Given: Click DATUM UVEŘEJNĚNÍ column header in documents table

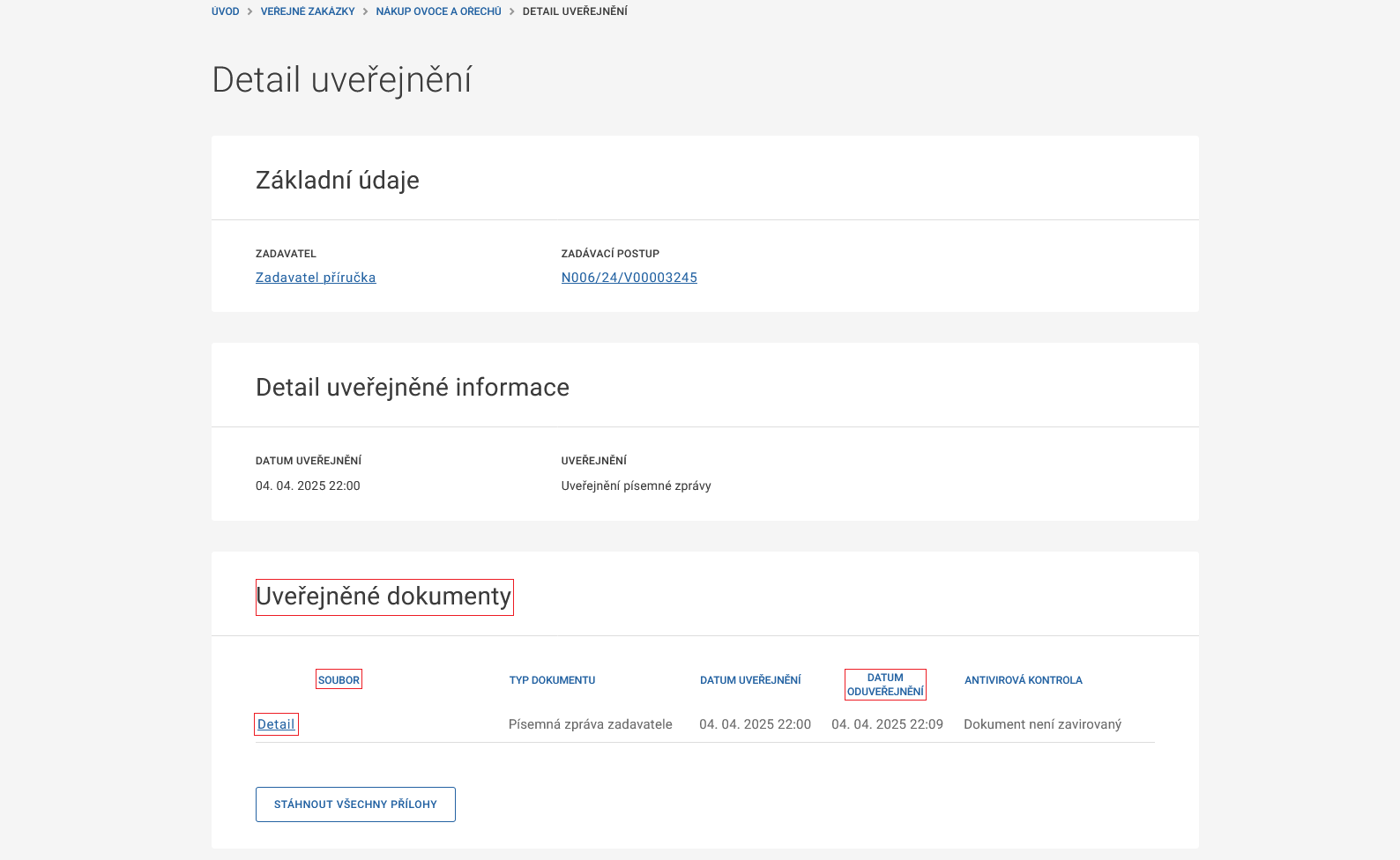Looking at the screenshot, I should point(750,680).
